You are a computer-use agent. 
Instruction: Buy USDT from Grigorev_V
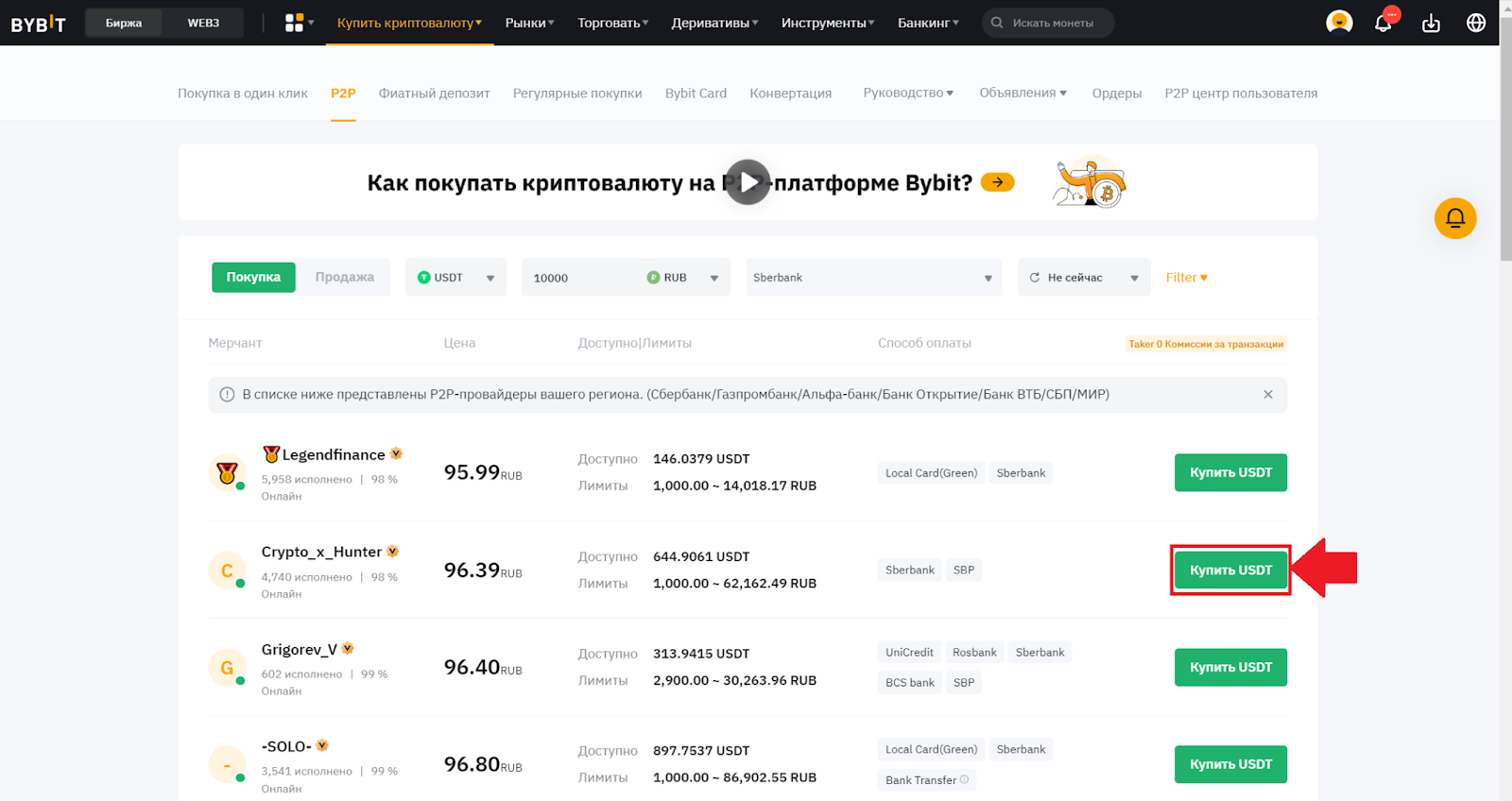pos(1230,668)
